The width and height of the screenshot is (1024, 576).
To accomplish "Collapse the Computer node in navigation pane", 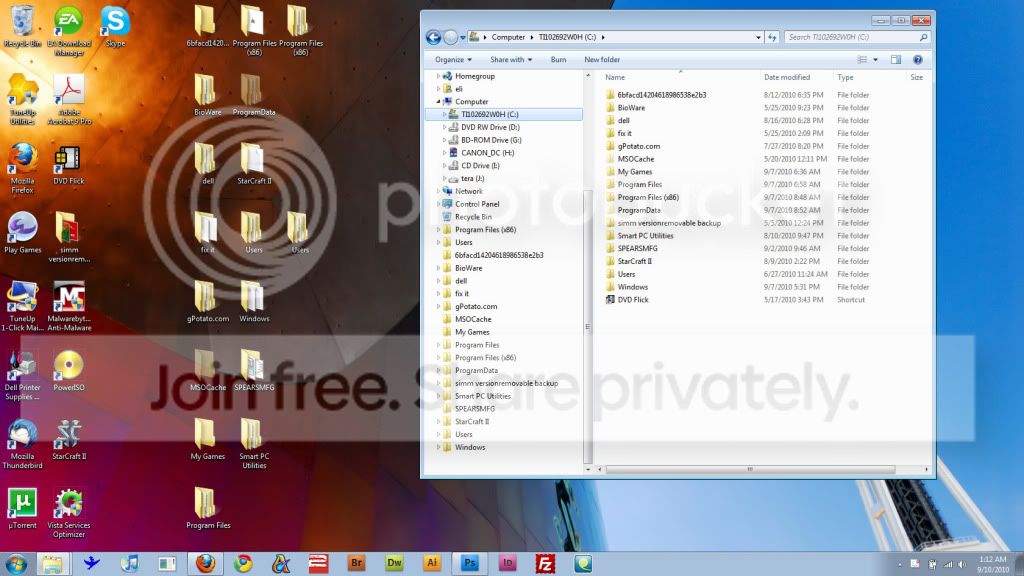I will pos(438,101).
